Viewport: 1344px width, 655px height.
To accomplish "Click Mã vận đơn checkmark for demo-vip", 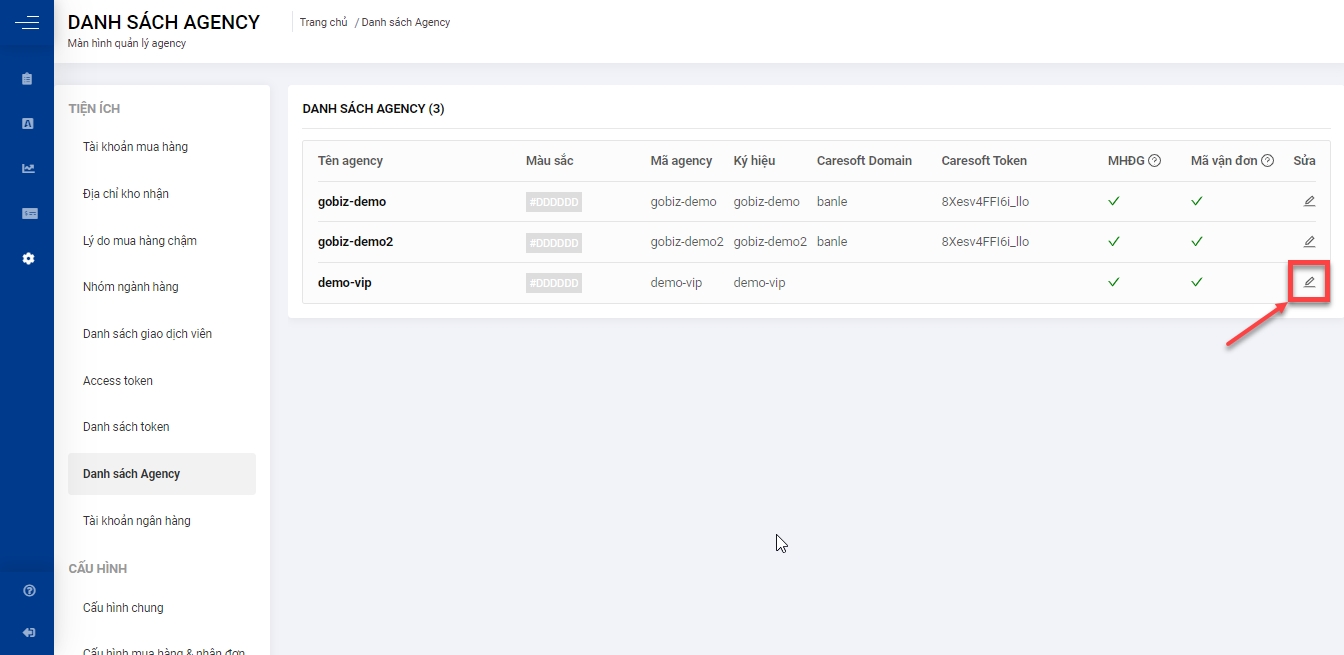I will click(x=1196, y=283).
